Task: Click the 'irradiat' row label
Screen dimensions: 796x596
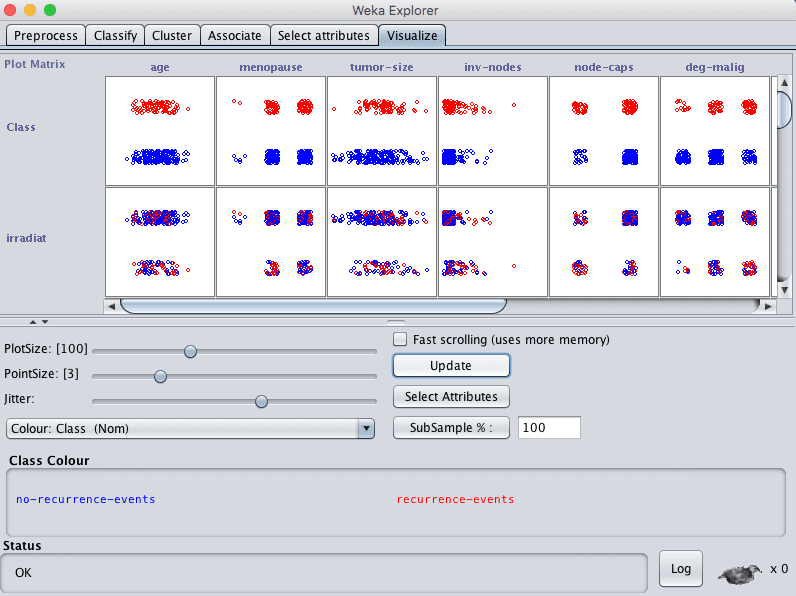Action: pyautogui.click(x=26, y=238)
